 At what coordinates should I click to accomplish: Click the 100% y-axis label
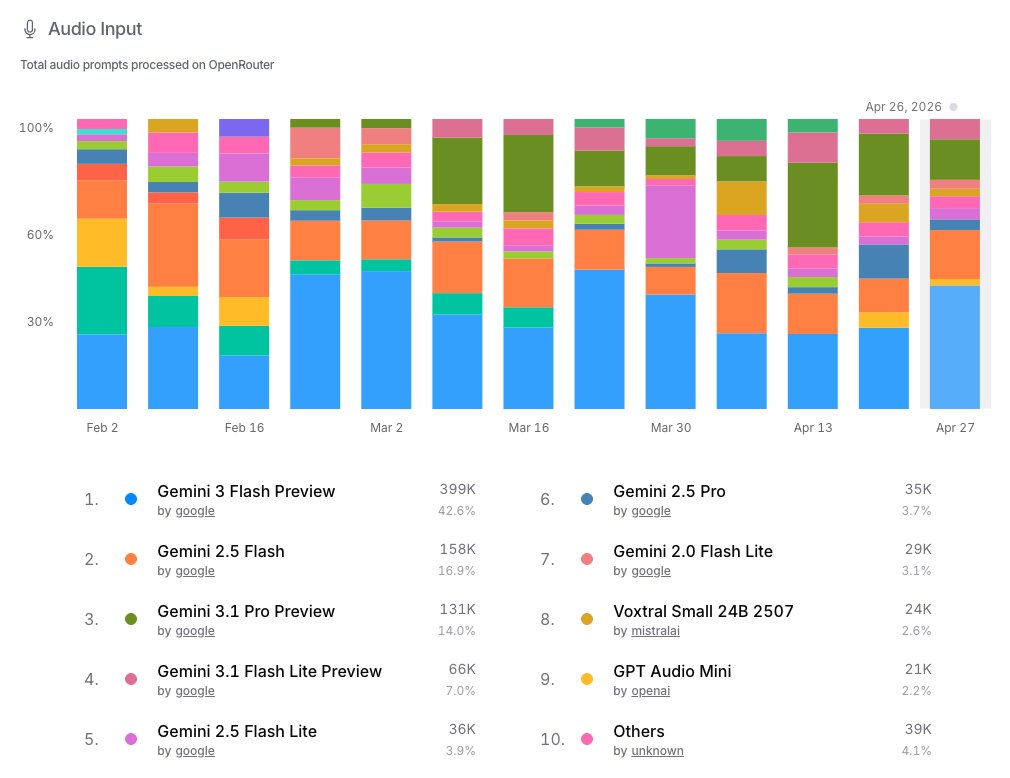36,128
